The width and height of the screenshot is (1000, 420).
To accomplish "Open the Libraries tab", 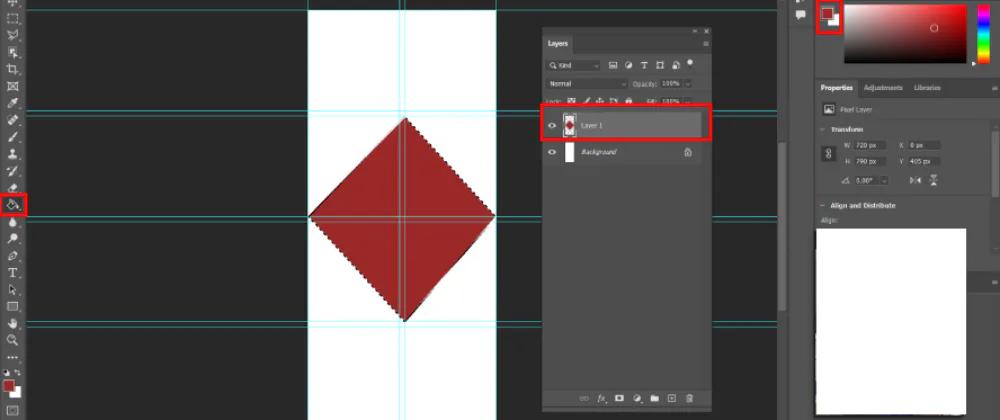I will (x=927, y=88).
